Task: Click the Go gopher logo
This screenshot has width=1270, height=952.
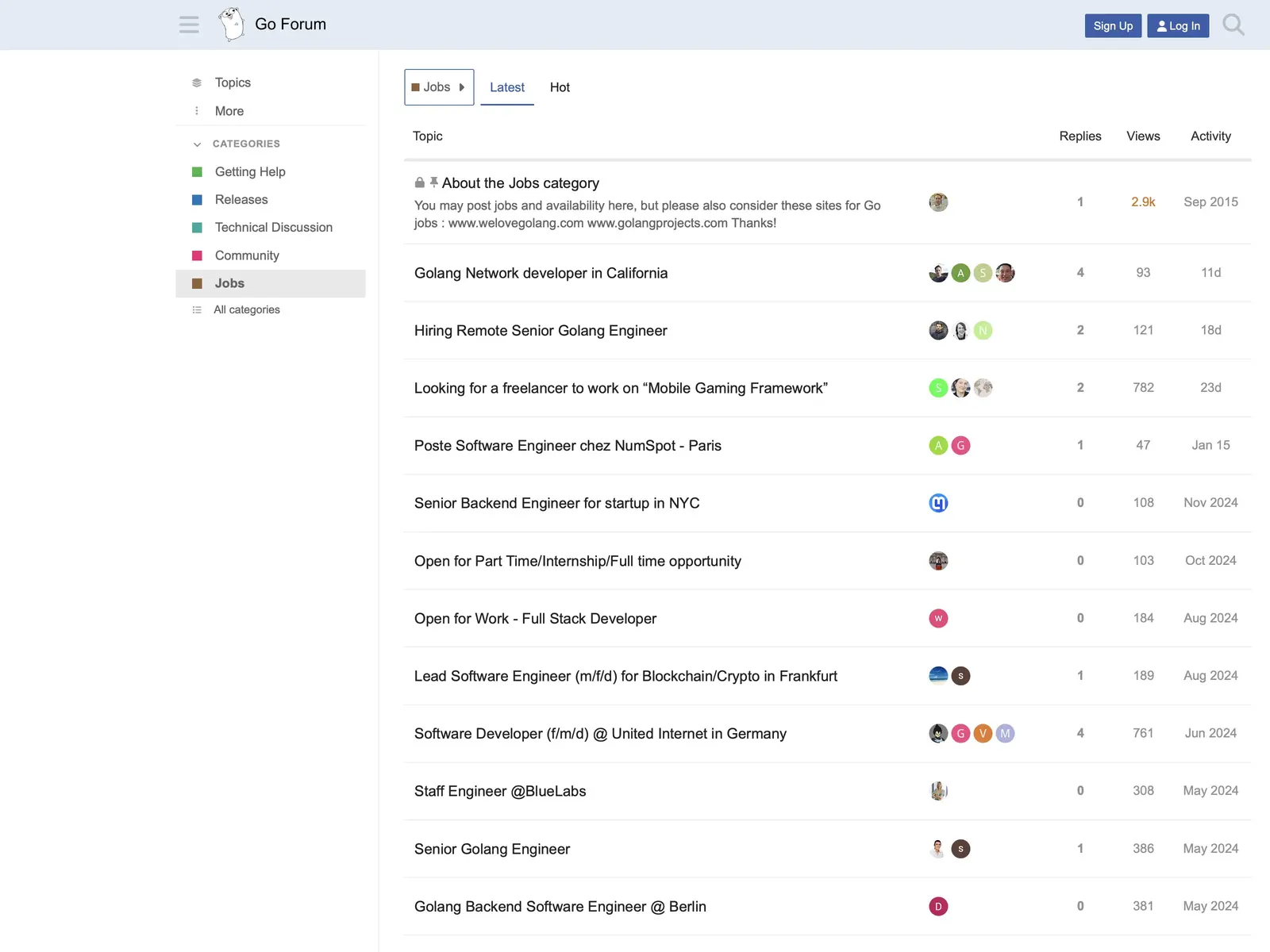Action: (232, 25)
